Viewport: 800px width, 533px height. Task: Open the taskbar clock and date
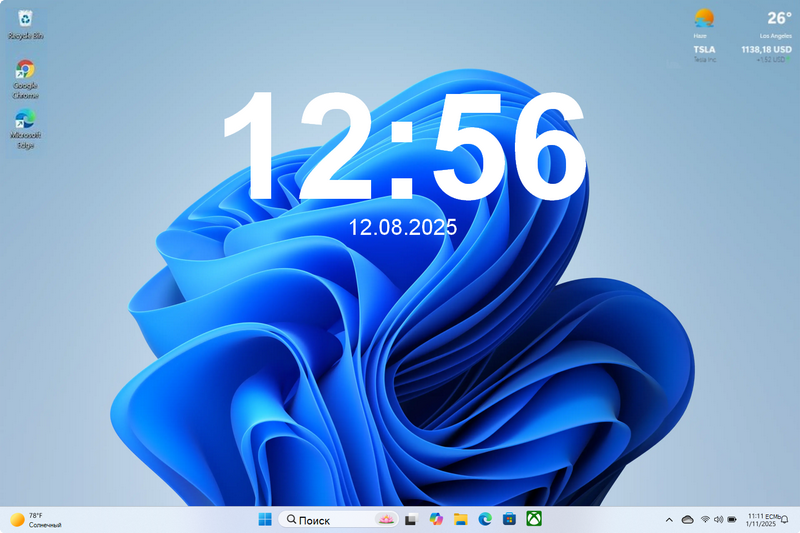click(x=762, y=519)
